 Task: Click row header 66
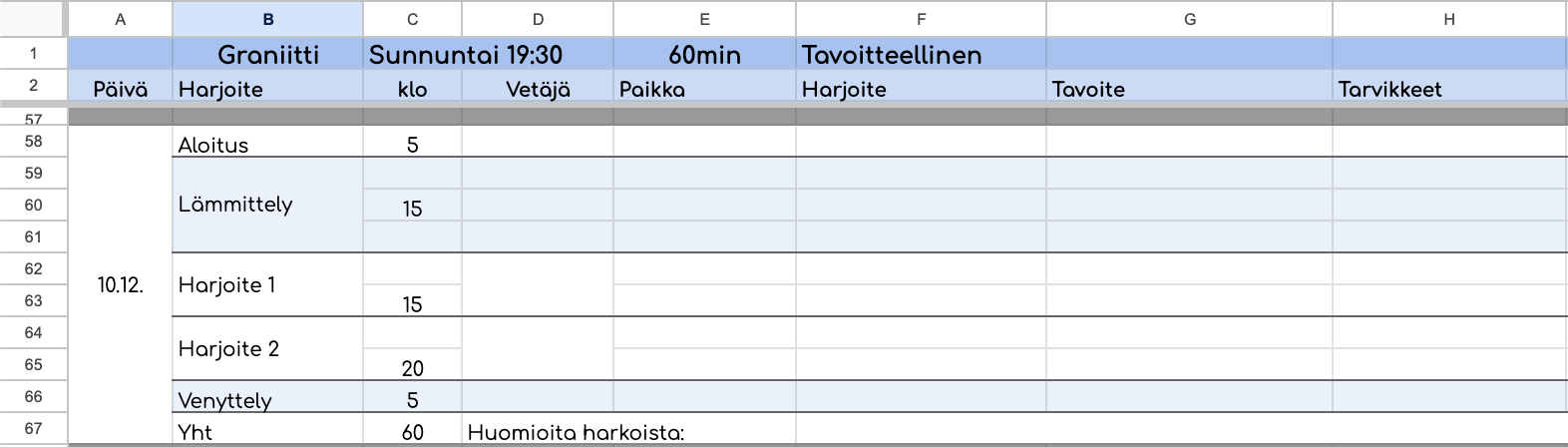(33, 396)
